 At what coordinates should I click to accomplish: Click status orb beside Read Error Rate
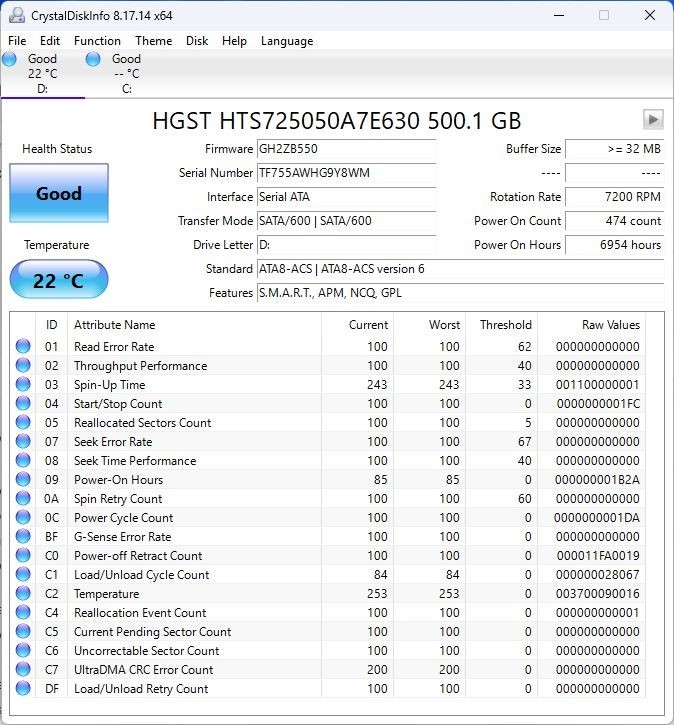[23, 346]
